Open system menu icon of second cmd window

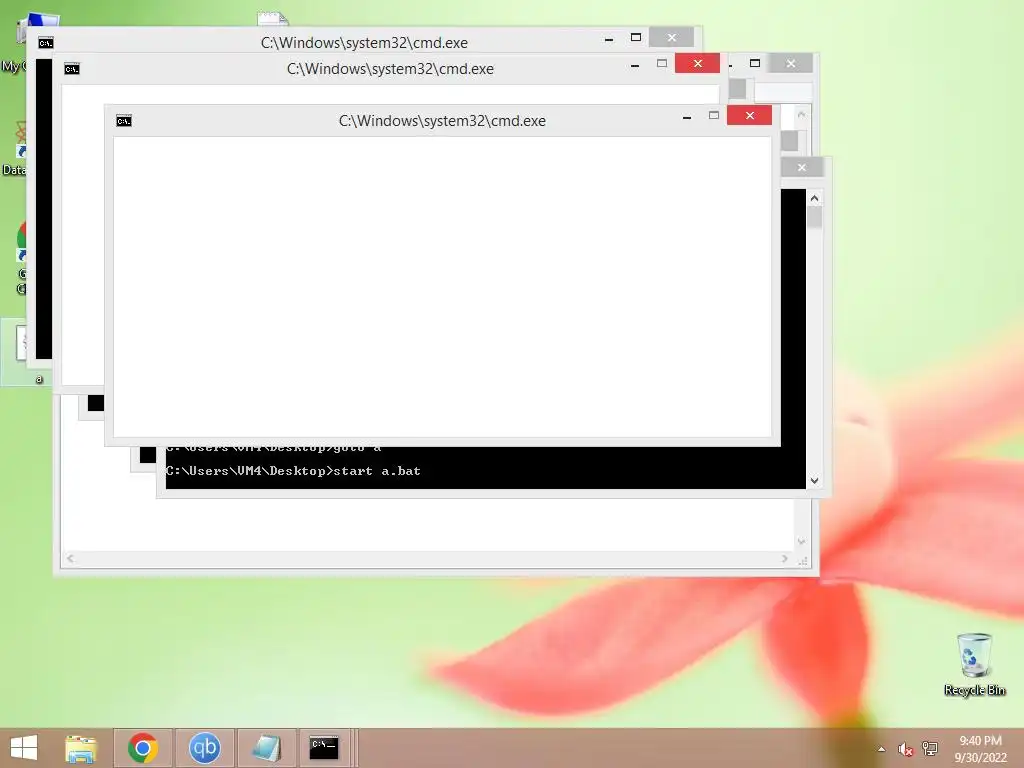pos(72,69)
